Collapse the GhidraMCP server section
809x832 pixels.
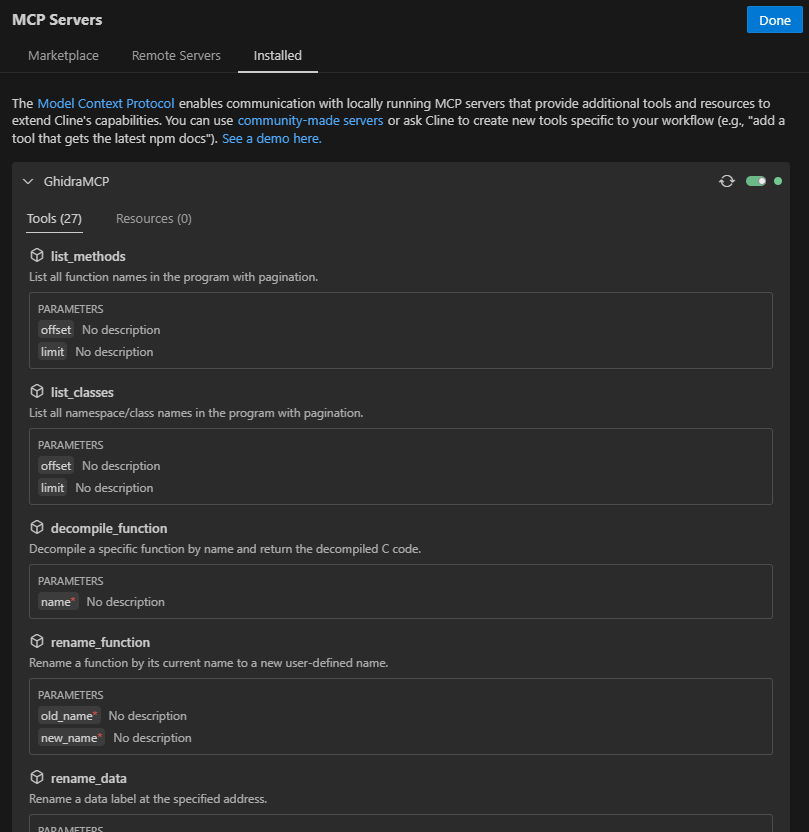(28, 181)
